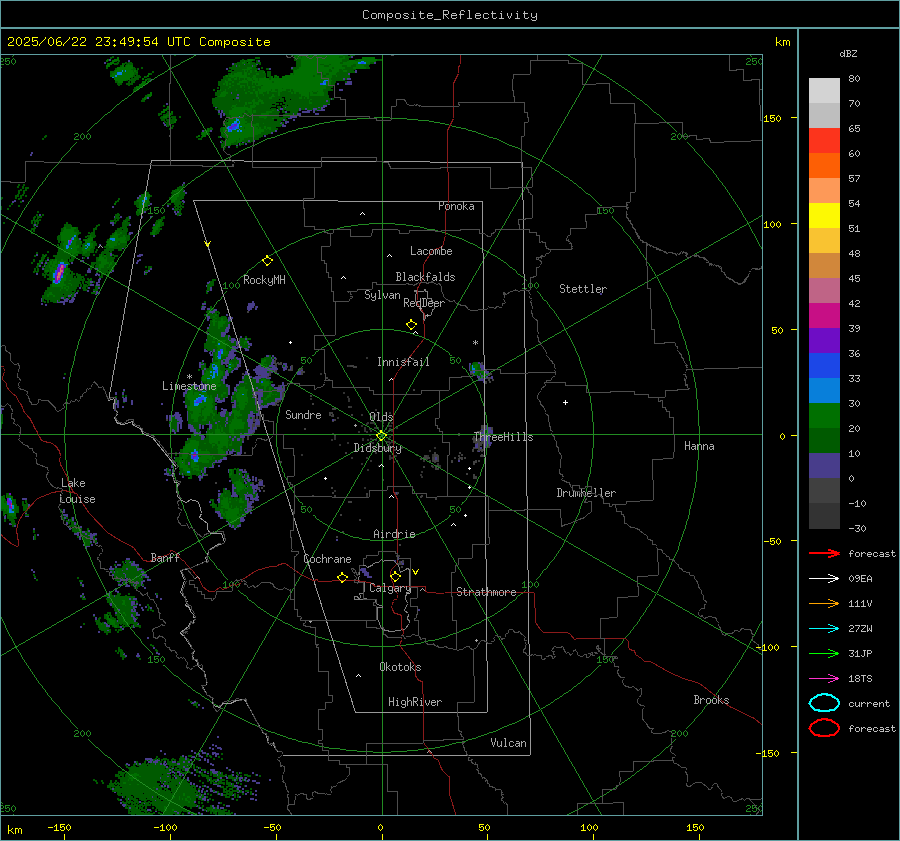900x841 pixels.
Task: Select the cyan 27ZW arrow icon
Action: click(x=824, y=629)
